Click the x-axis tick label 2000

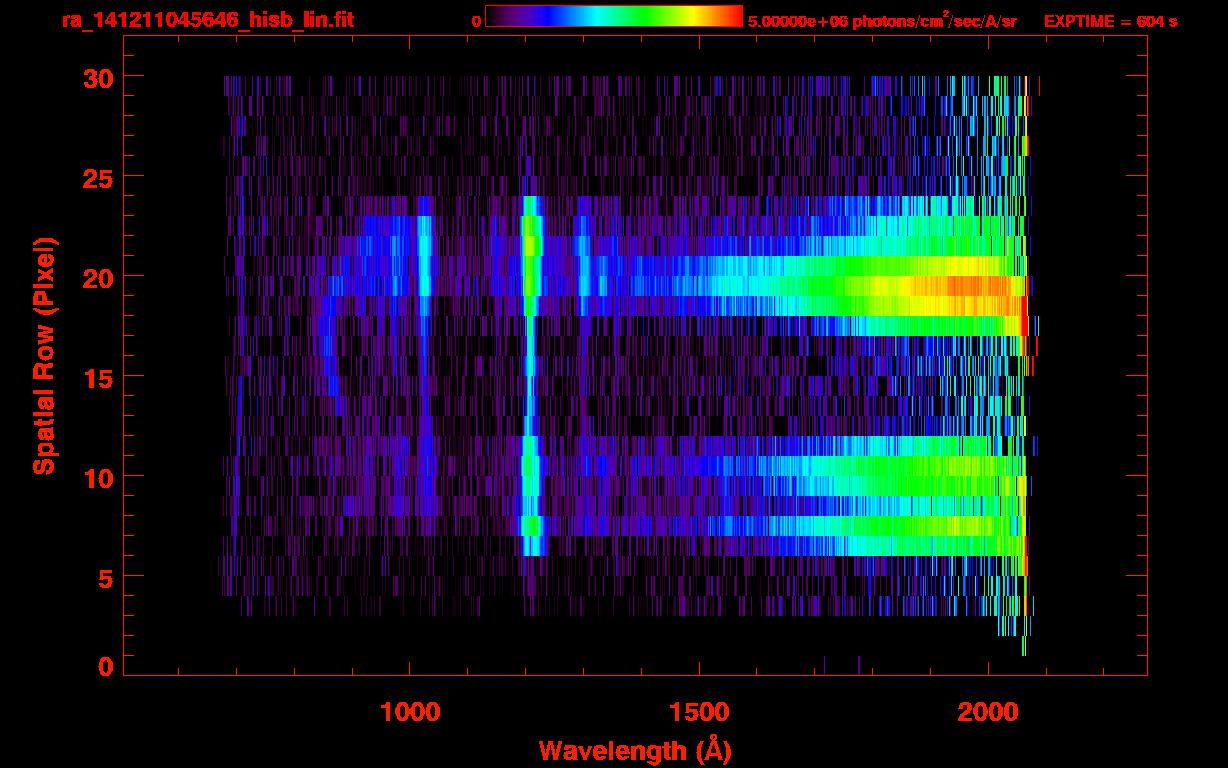click(988, 712)
